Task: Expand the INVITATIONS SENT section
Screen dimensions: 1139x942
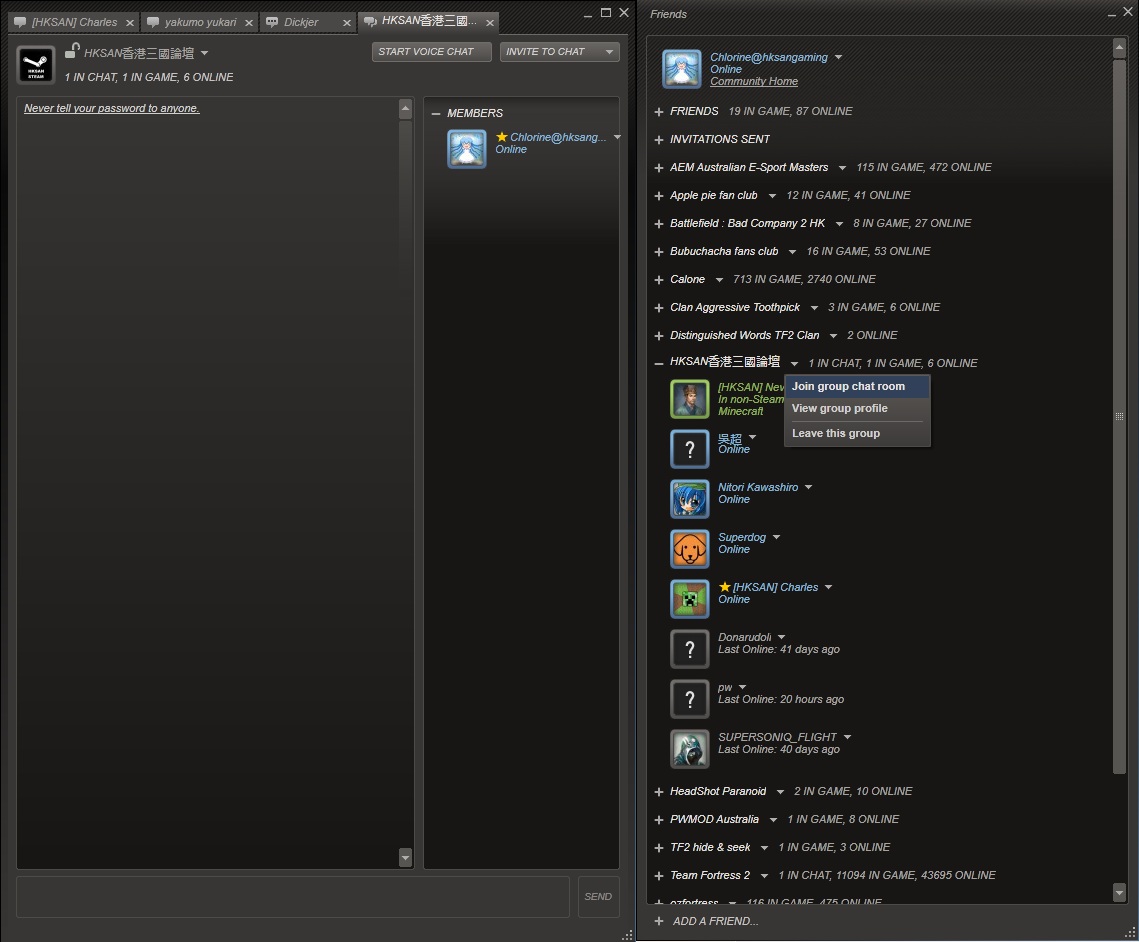Action: click(x=659, y=139)
